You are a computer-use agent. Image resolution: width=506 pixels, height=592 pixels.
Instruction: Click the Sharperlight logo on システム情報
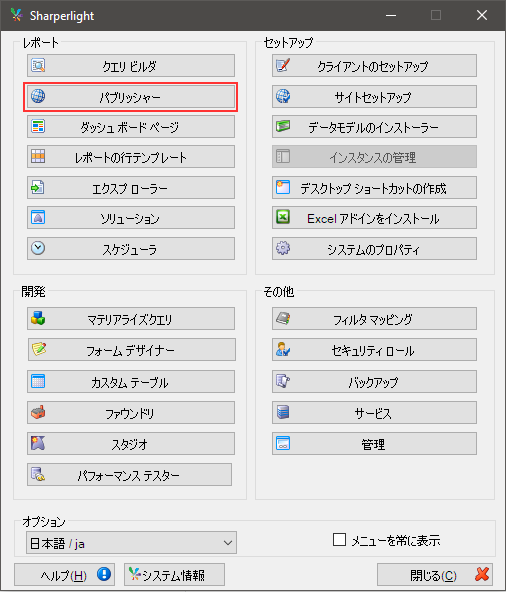coord(135,574)
